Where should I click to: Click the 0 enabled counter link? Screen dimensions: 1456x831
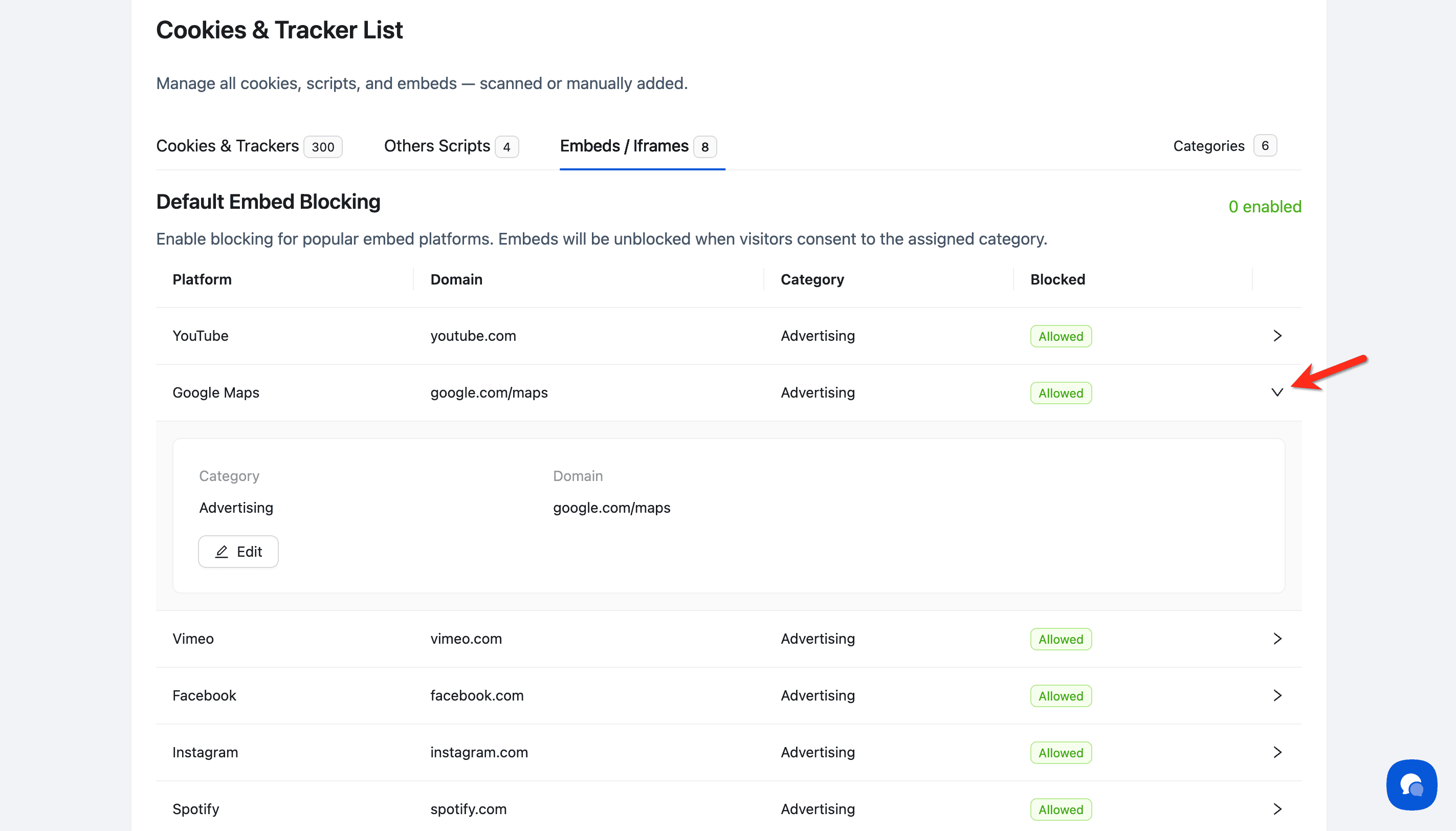tap(1264, 207)
